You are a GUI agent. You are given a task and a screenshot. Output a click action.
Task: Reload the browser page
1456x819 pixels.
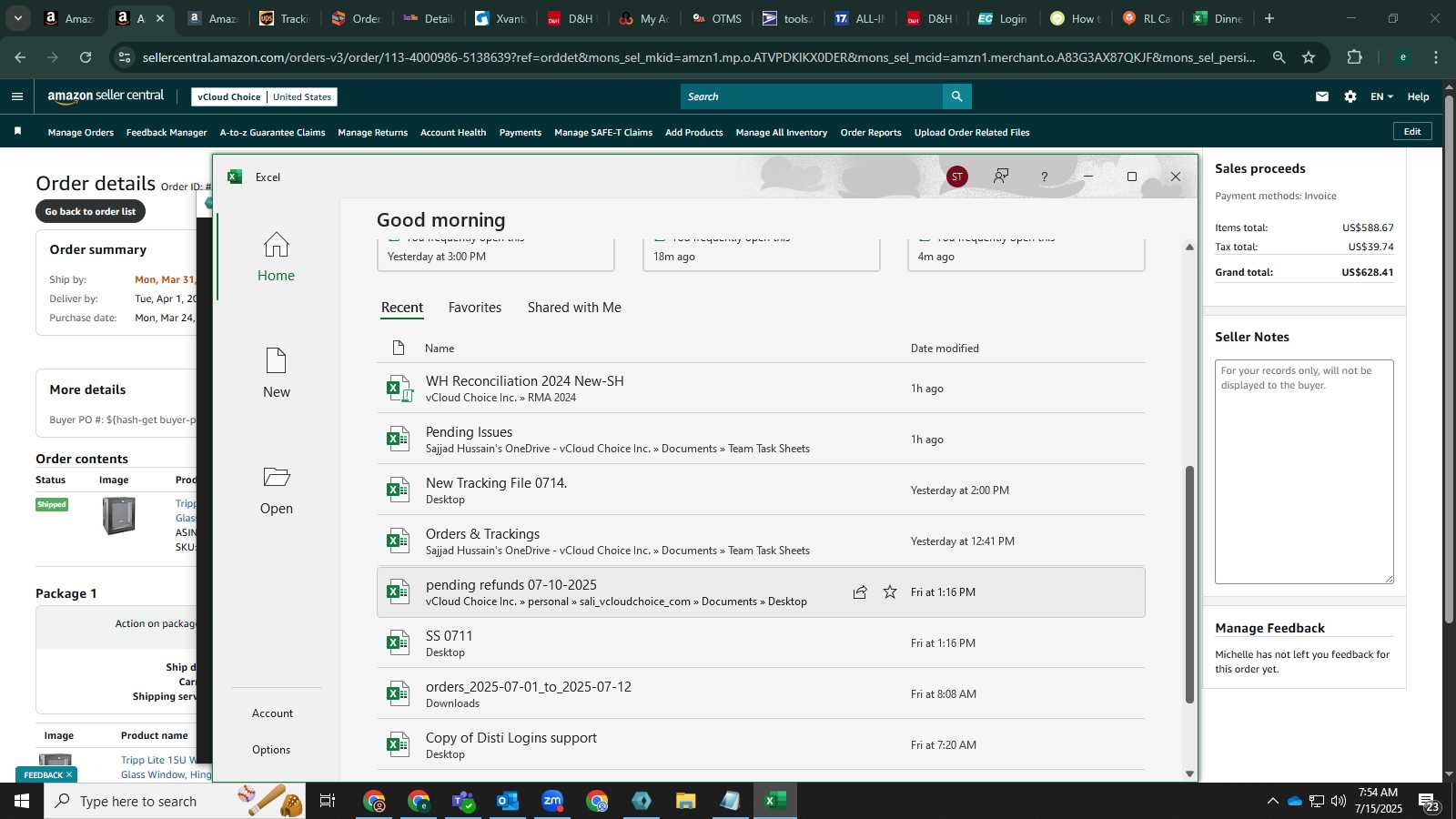point(86,57)
